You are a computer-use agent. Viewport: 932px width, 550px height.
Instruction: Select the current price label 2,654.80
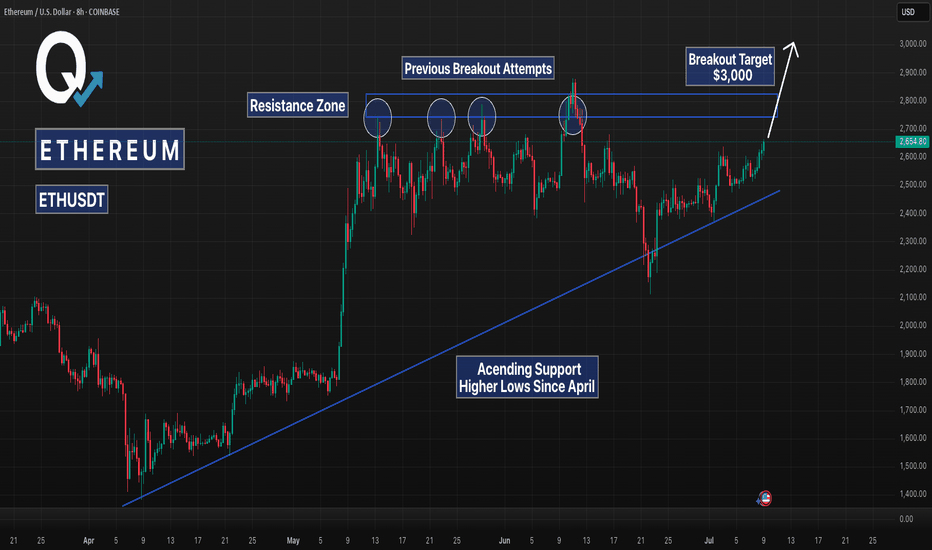pyautogui.click(x=912, y=142)
